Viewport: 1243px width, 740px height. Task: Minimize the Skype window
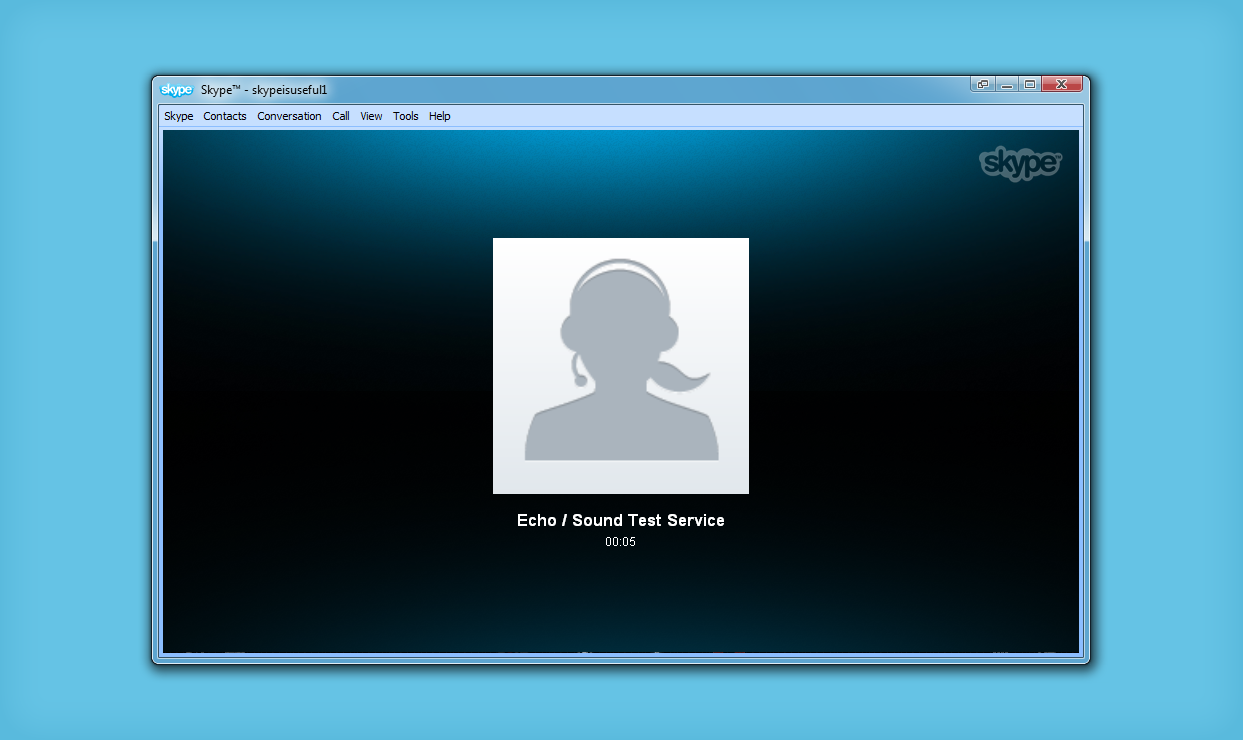pos(1007,85)
